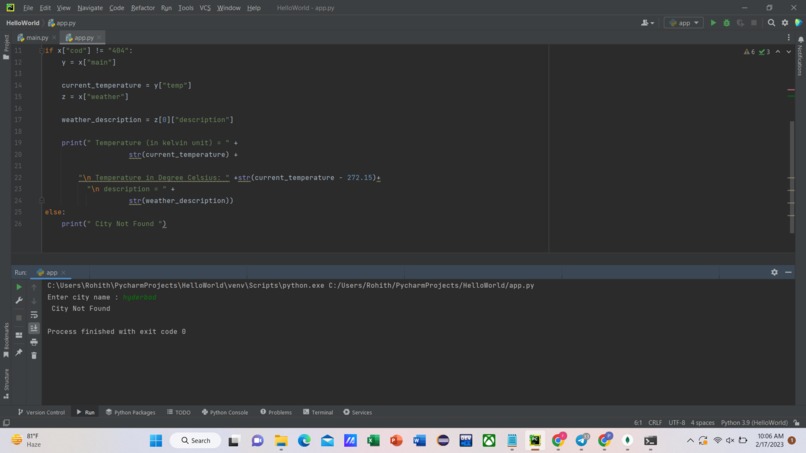Open Search Everywhere magnifier icon
This screenshot has height=453, width=806.
click(x=771, y=23)
